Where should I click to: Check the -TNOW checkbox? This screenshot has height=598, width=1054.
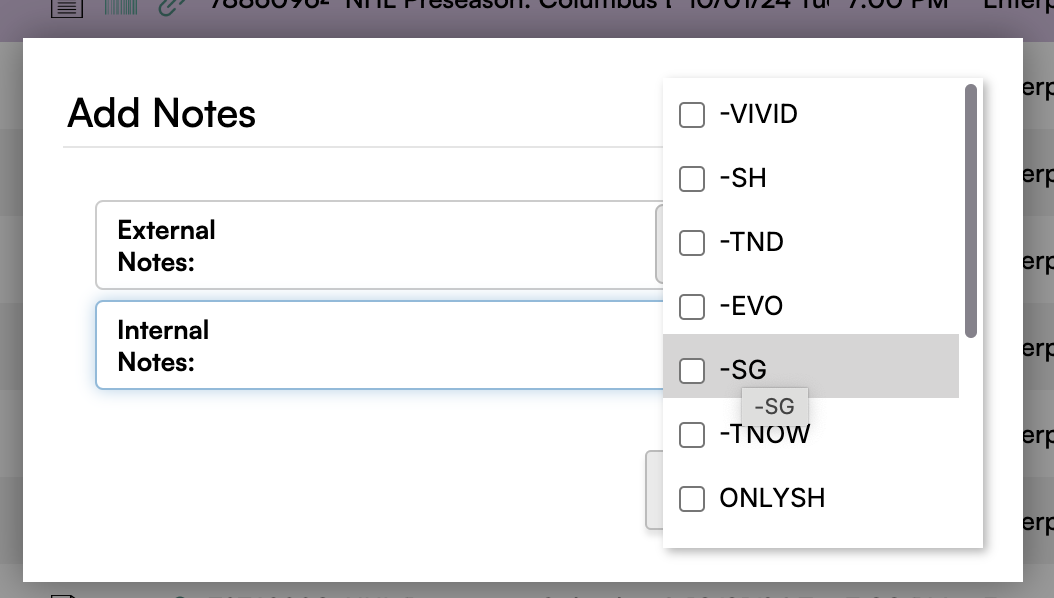692,435
